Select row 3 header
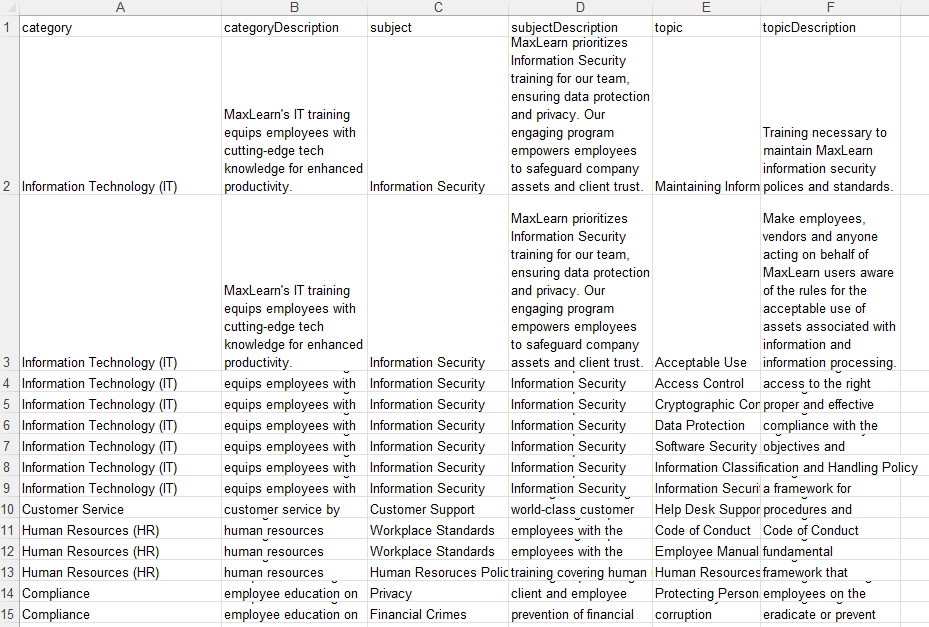Viewport: 929px width, 627px height. (9, 283)
